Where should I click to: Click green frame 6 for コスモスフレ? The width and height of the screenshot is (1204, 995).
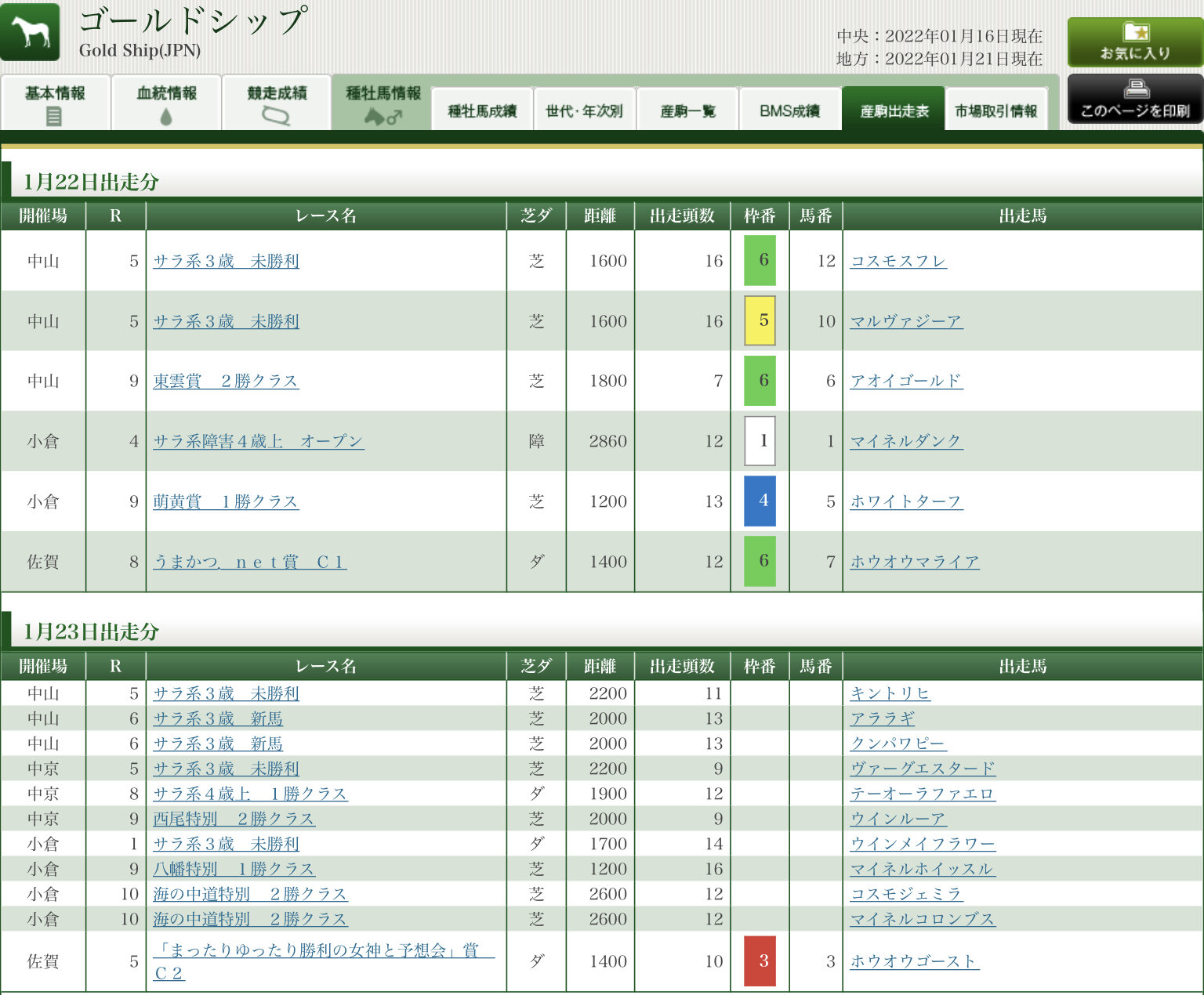[x=760, y=260]
